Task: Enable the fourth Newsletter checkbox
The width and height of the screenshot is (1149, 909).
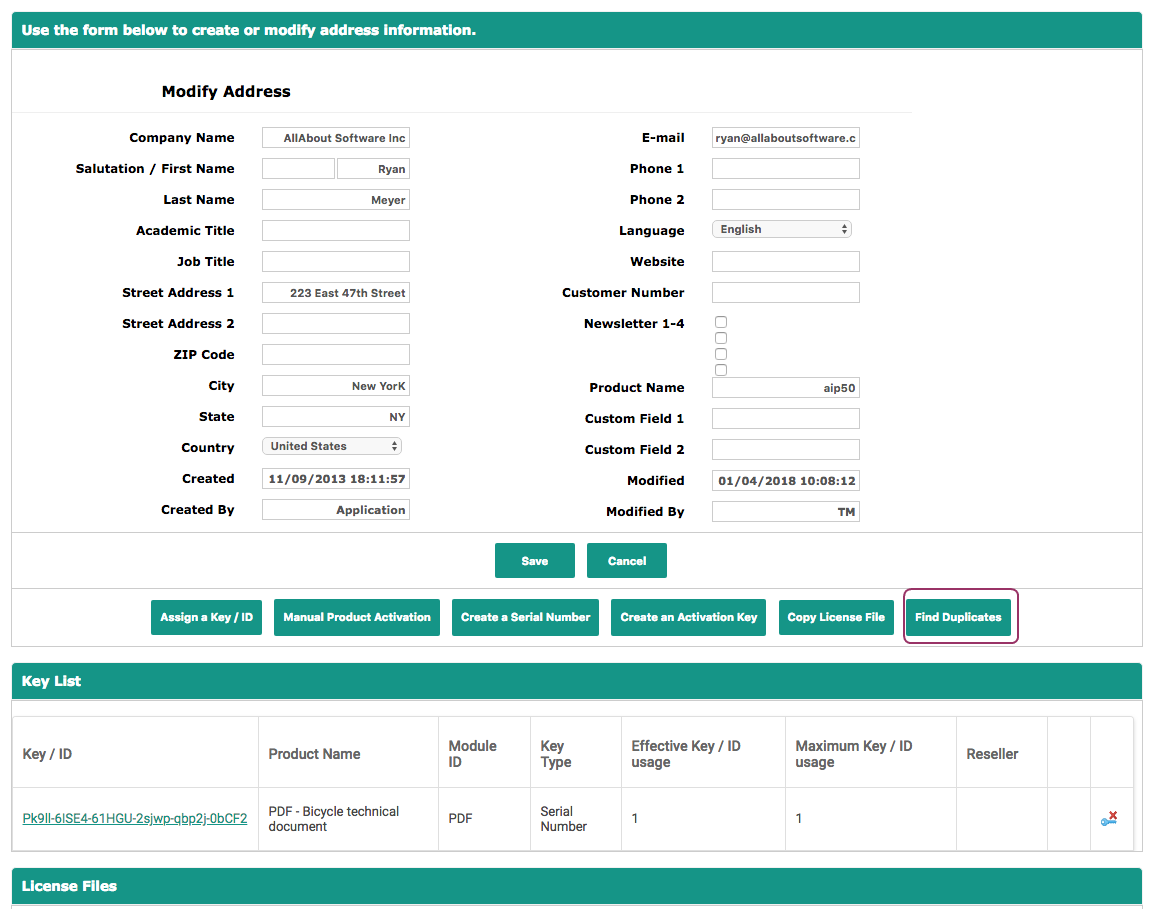Action: tap(721, 370)
